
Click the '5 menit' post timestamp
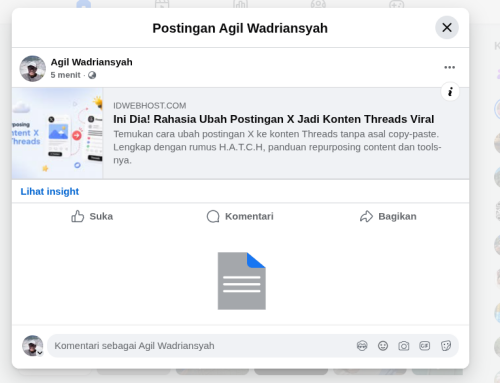(x=65, y=75)
